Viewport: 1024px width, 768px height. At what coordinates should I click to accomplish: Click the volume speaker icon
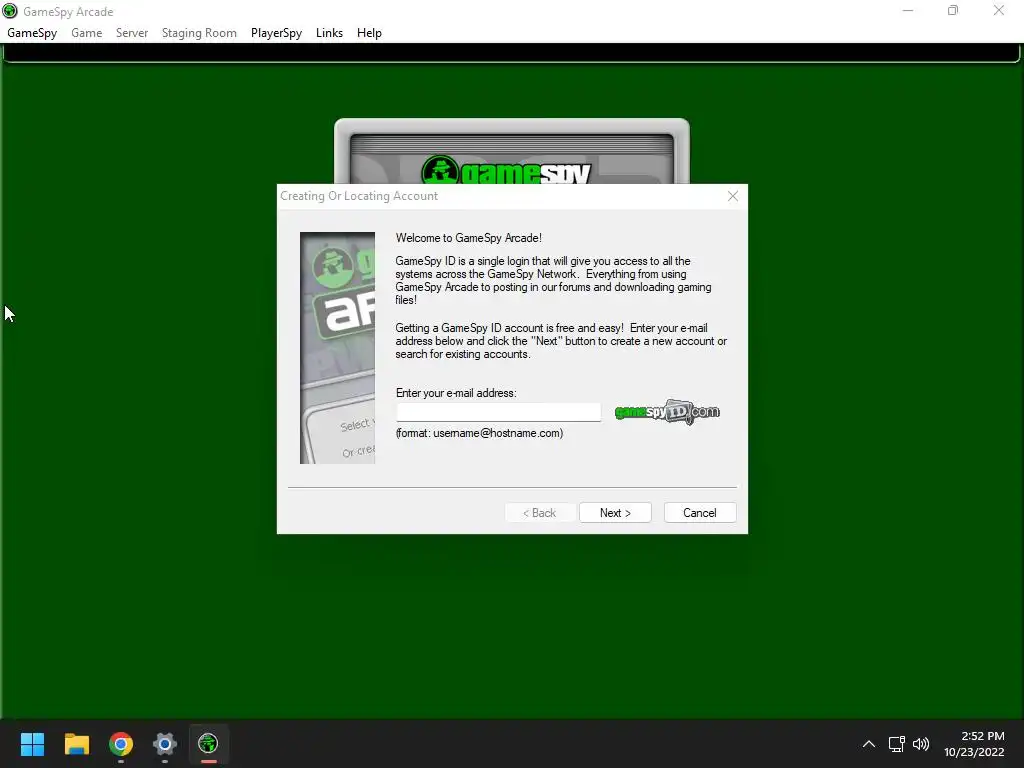[921, 744]
